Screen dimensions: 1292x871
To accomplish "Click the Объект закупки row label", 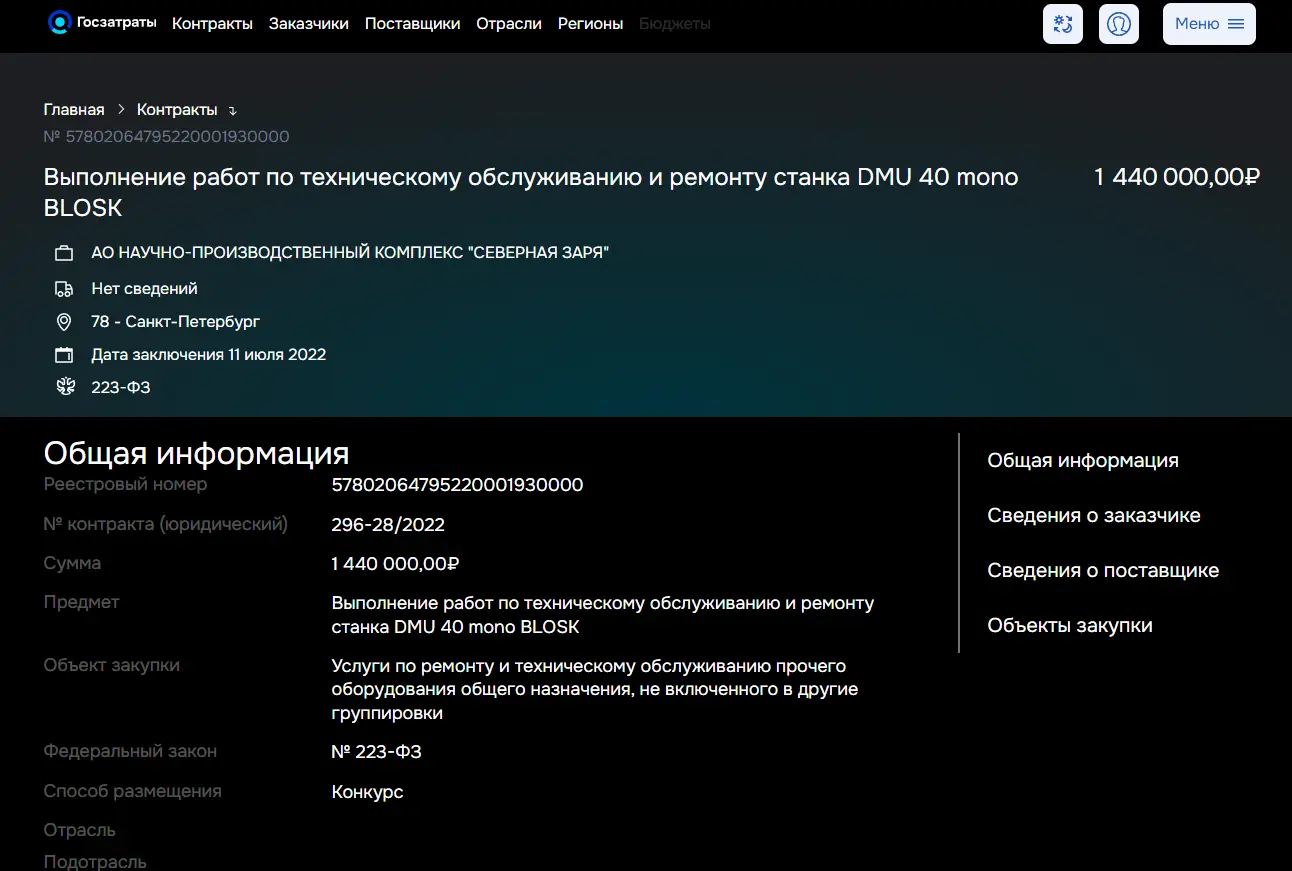I will point(112,665).
